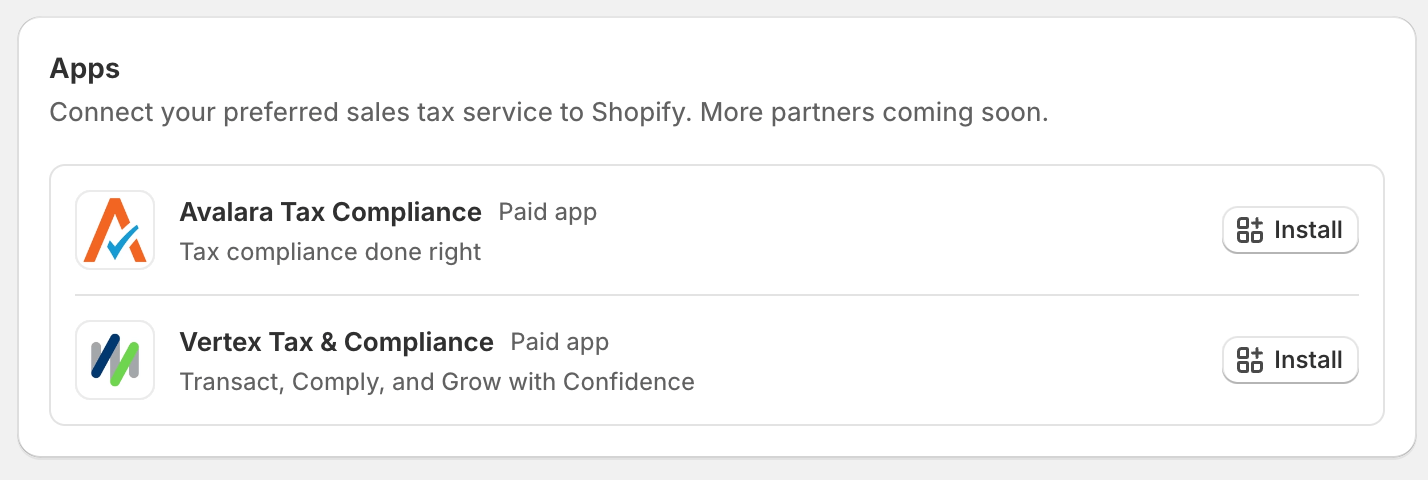Click the Apps section heading

[85, 68]
